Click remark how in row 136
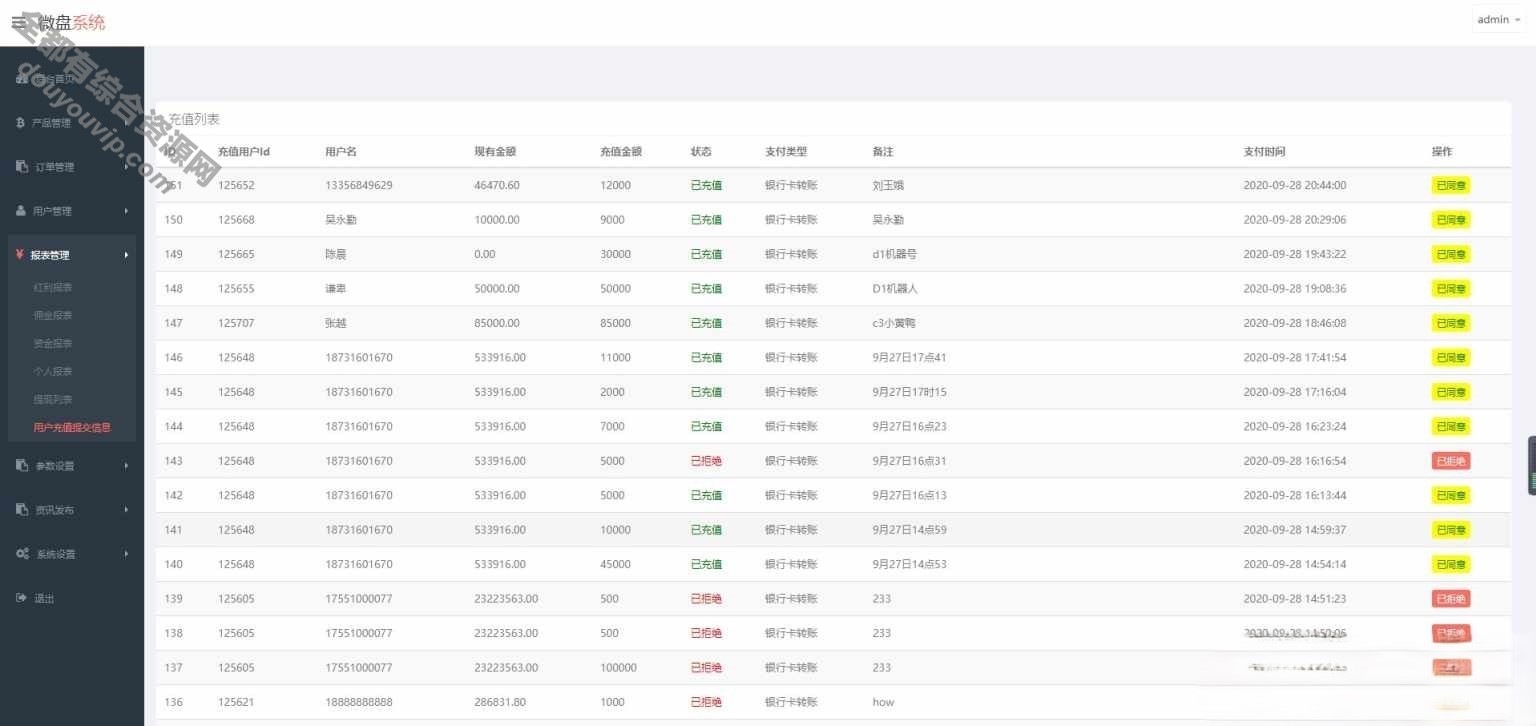This screenshot has height=726, width=1536. [x=883, y=702]
